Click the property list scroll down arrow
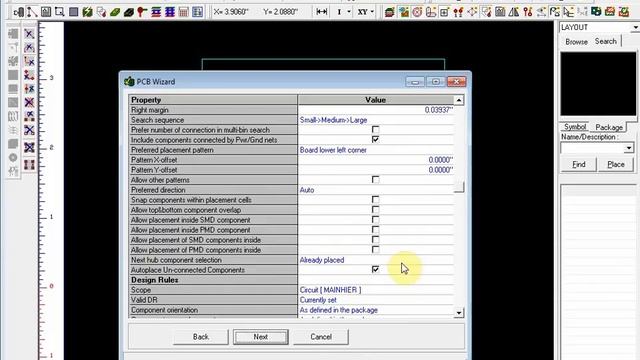The image size is (640, 360). 459,313
